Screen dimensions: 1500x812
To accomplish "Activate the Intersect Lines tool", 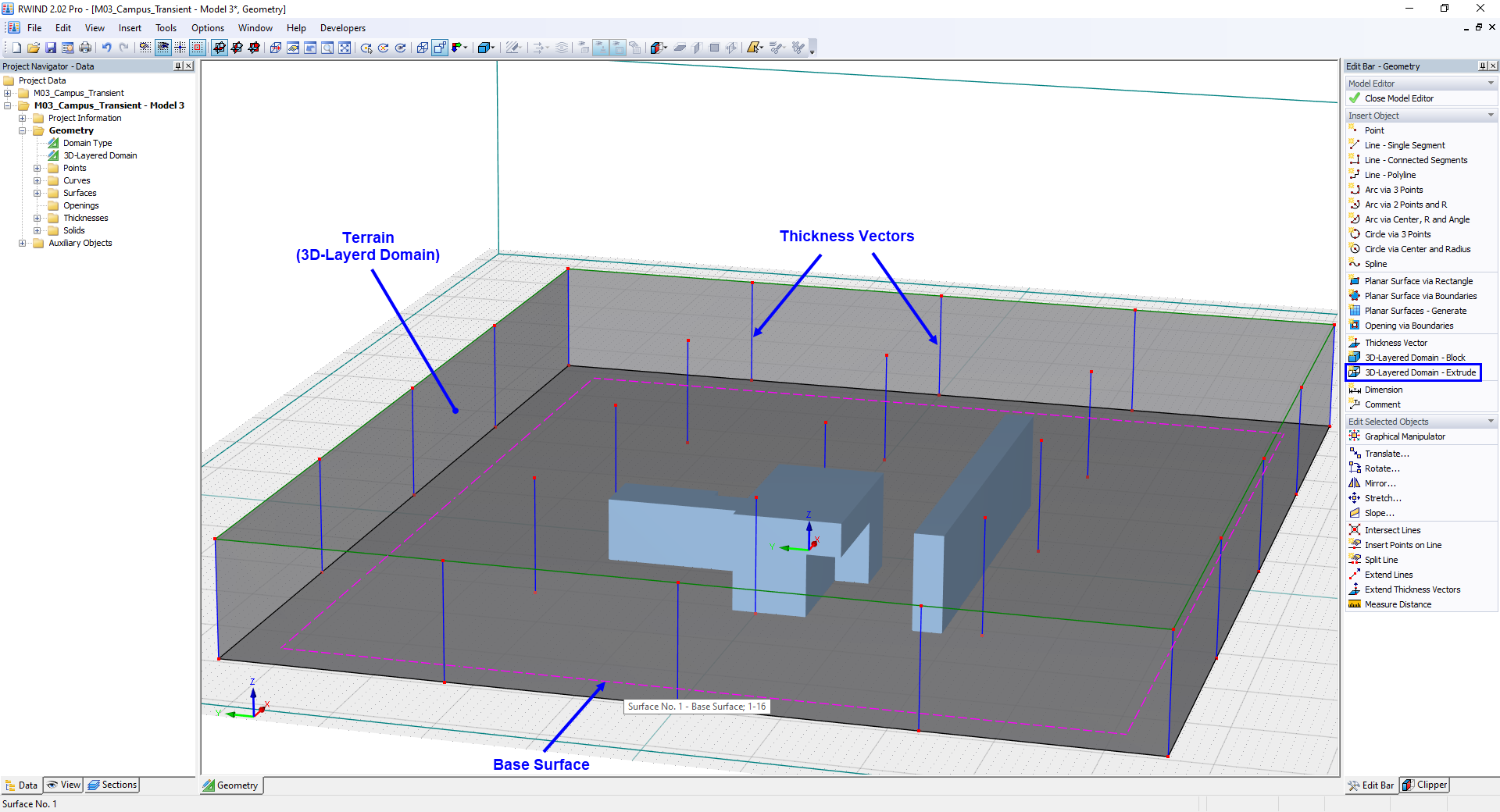I will [1391, 529].
